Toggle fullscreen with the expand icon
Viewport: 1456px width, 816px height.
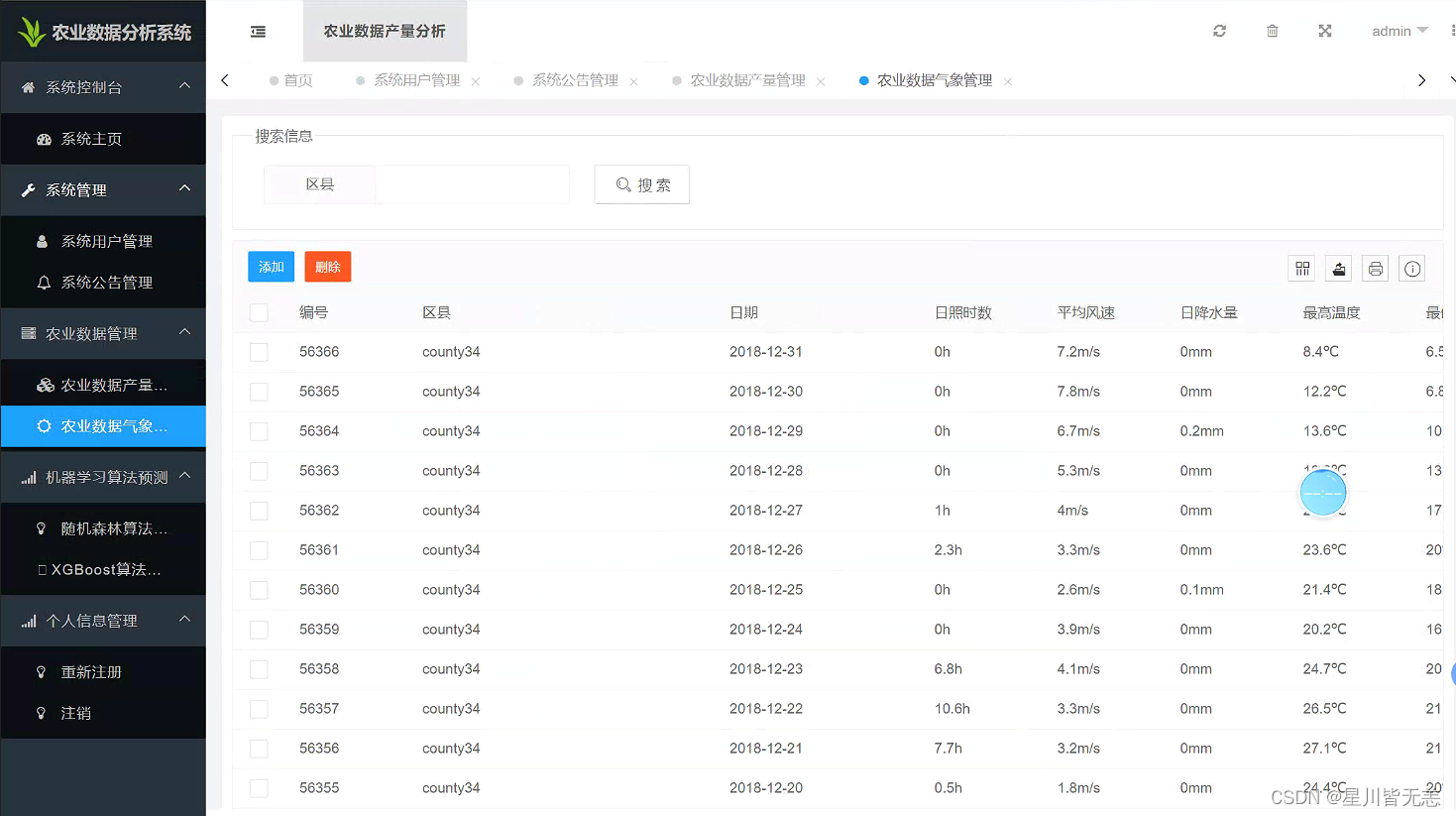(1325, 32)
